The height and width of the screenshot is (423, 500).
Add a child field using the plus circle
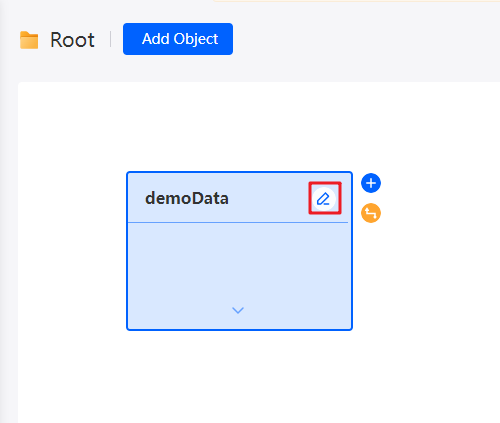[371, 183]
